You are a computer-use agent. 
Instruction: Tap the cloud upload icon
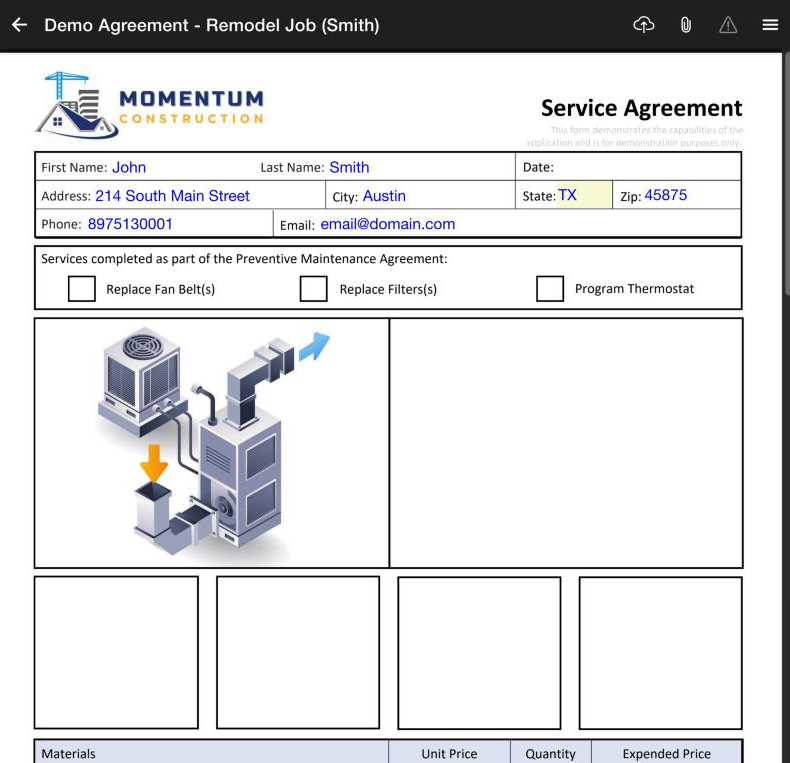click(x=643, y=25)
